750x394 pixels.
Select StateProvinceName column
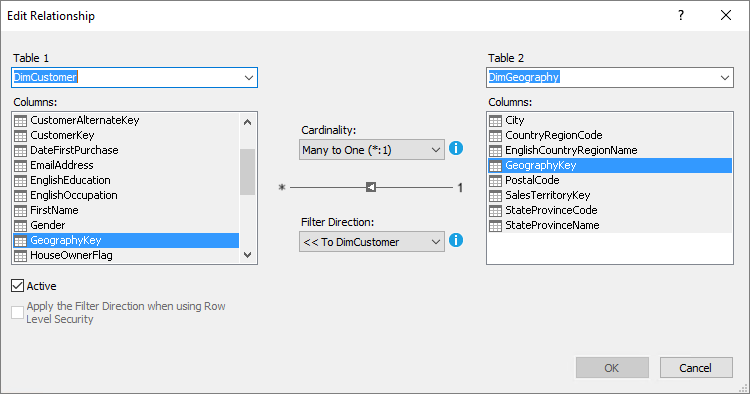point(610,225)
